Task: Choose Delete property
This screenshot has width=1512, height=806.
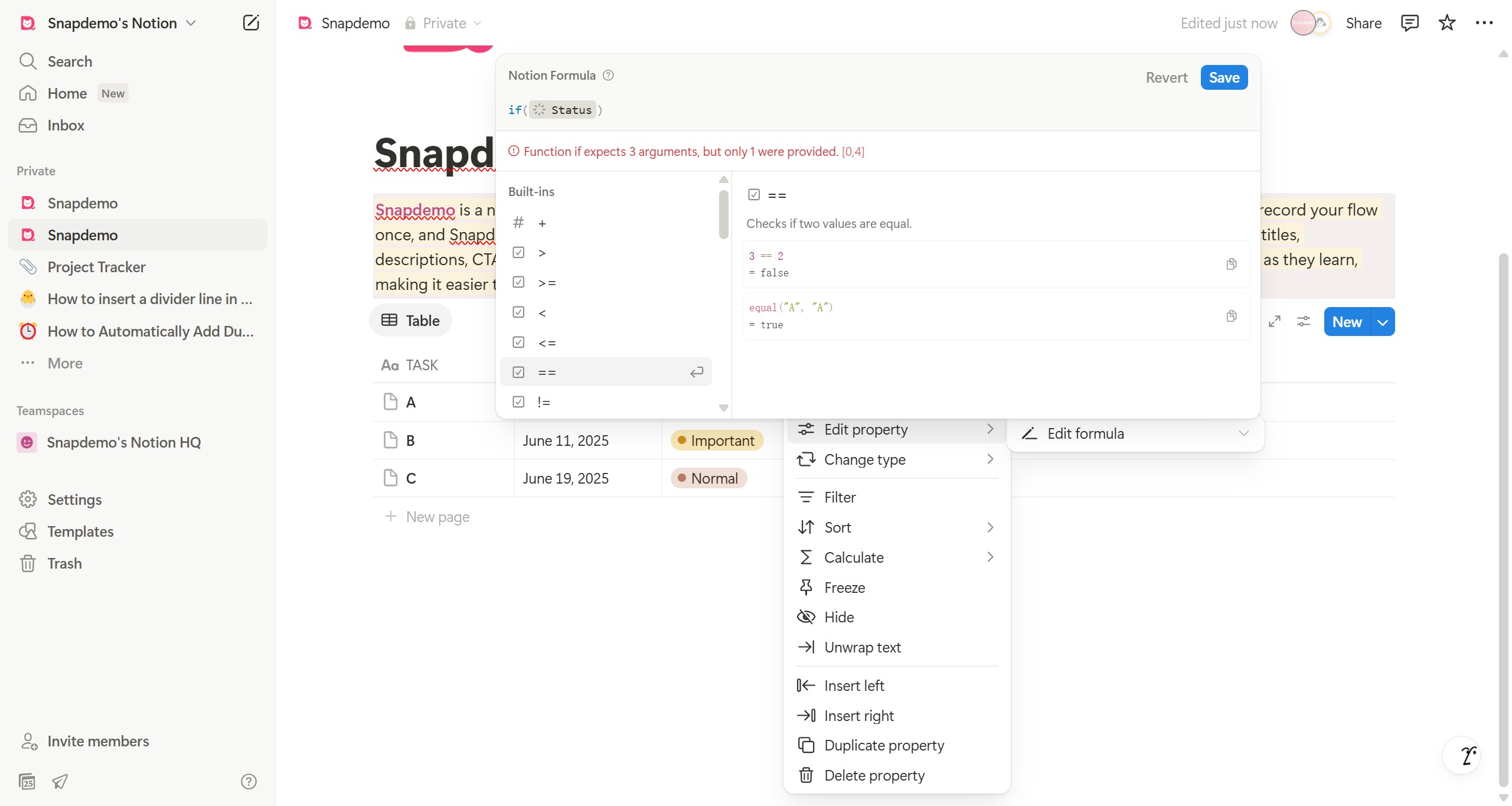Action: (x=896, y=775)
